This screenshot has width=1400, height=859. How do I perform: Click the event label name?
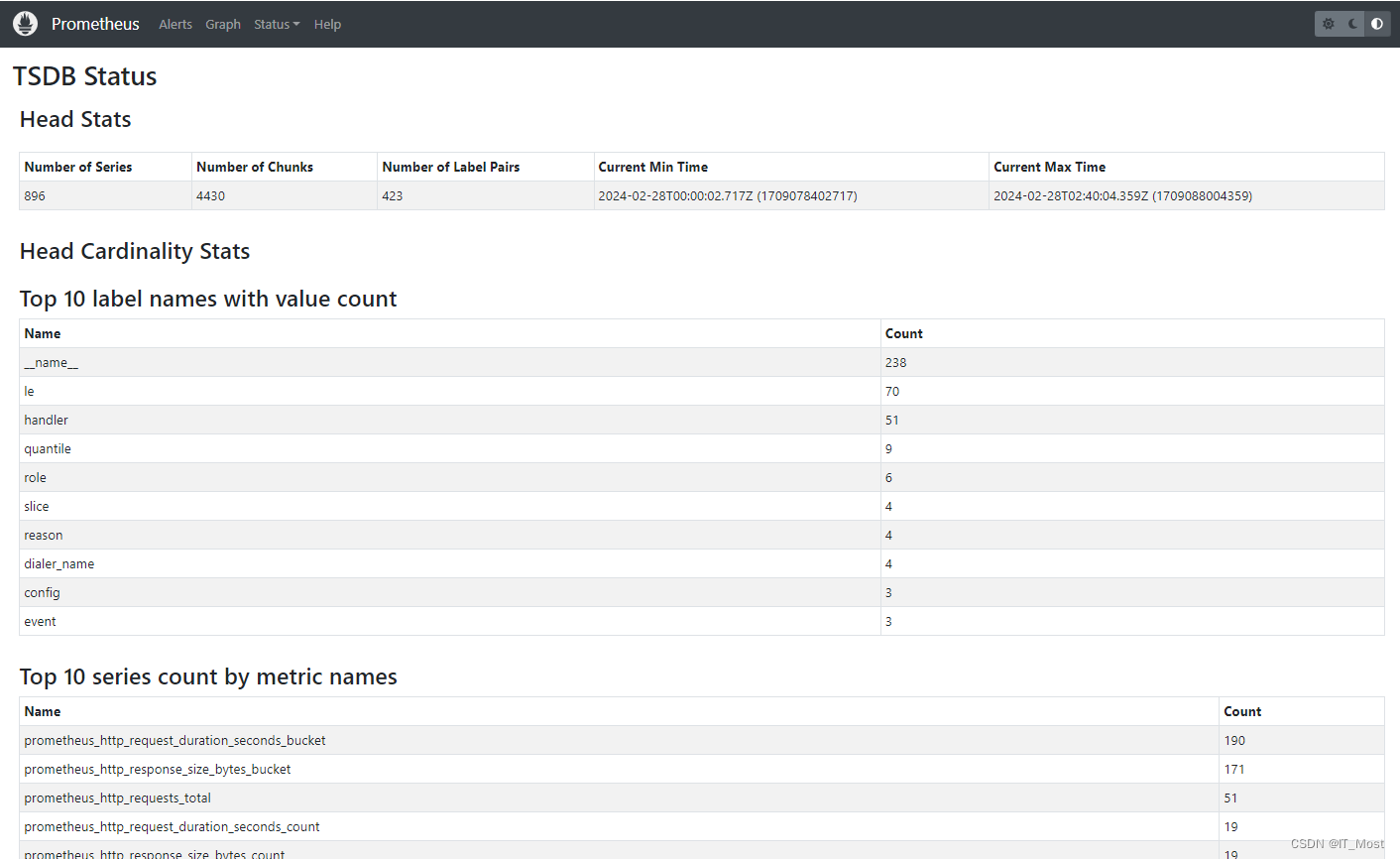(41, 621)
